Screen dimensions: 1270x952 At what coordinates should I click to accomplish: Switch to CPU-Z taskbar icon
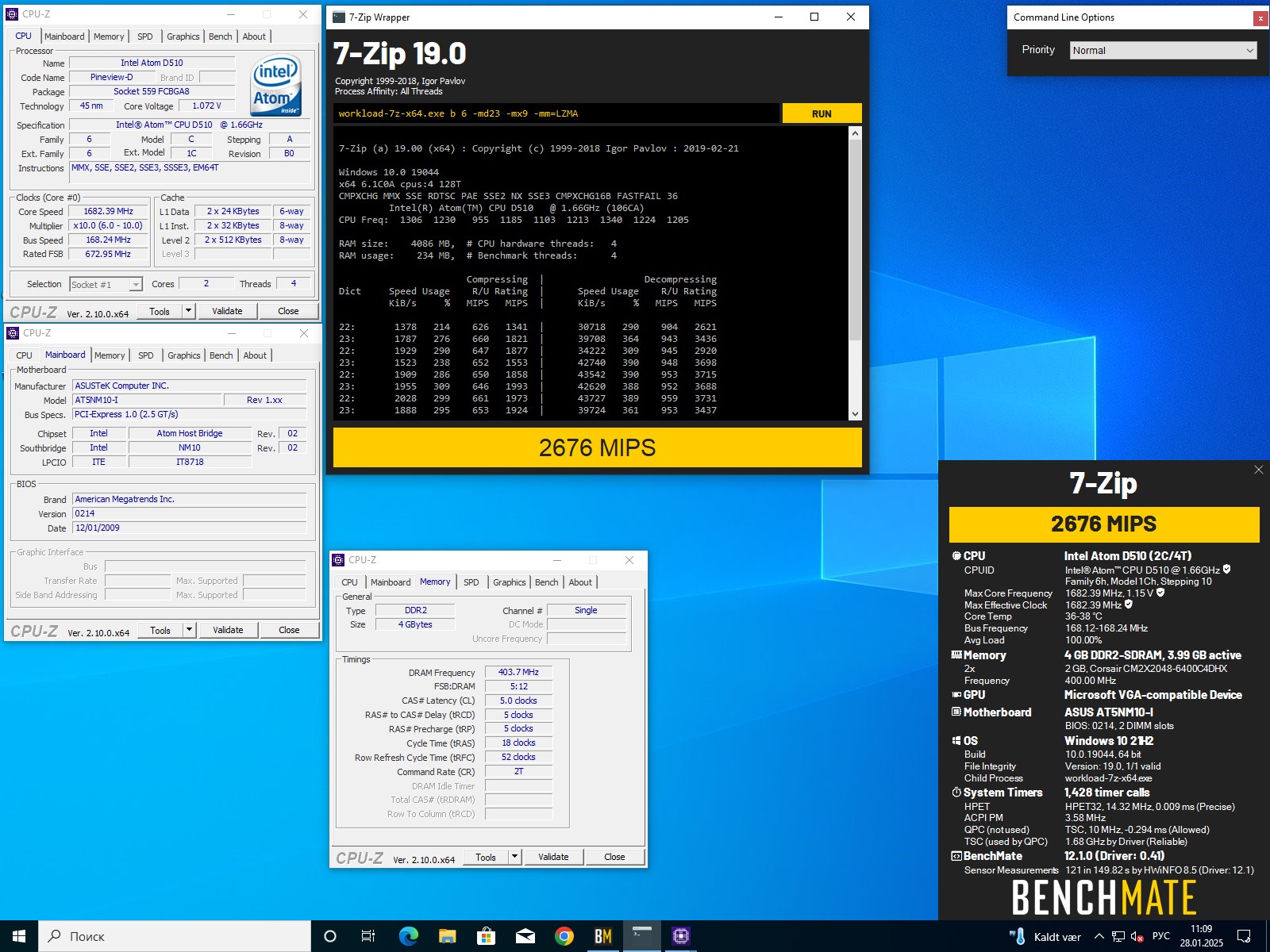pos(681,936)
